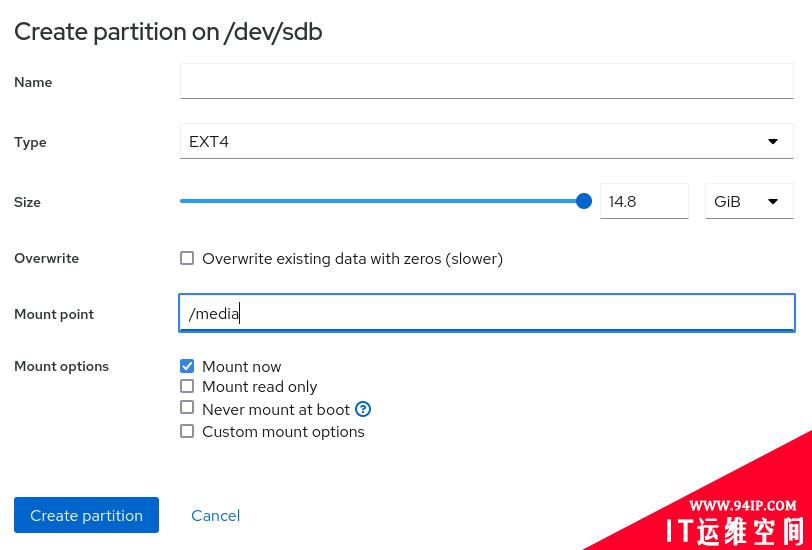Uncheck the Mount now checkbox
This screenshot has height=550, width=812.
pyautogui.click(x=187, y=366)
